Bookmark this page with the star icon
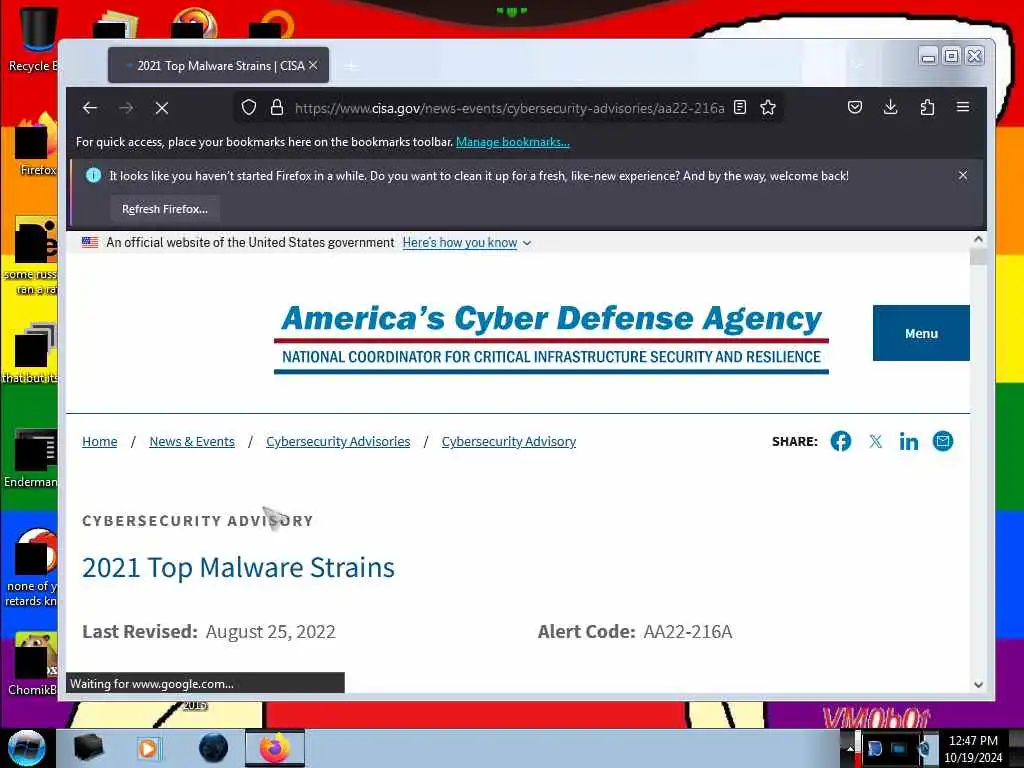Viewport: 1024px width, 768px height. [768, 108]
